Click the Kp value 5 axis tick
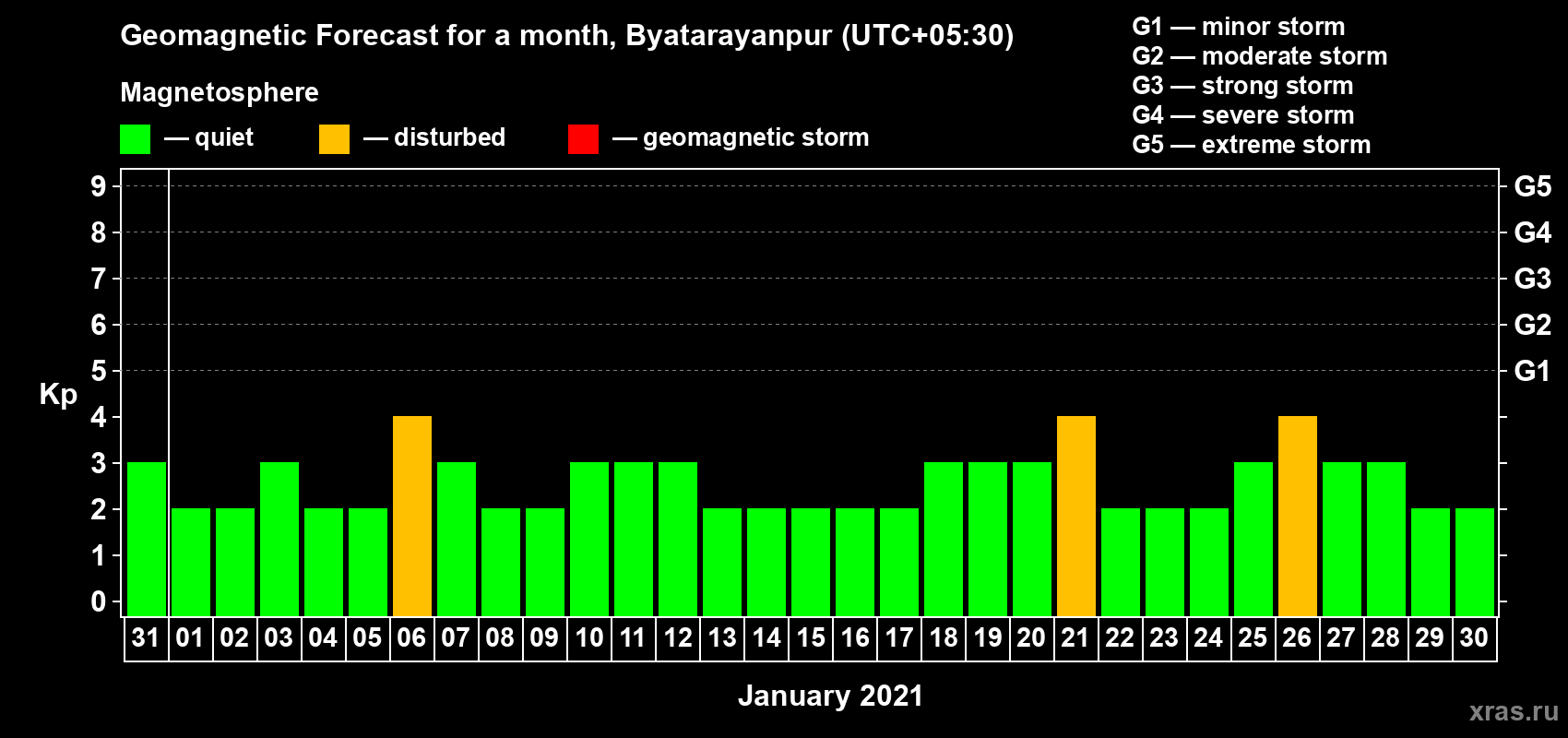 [x=99, y=371]
